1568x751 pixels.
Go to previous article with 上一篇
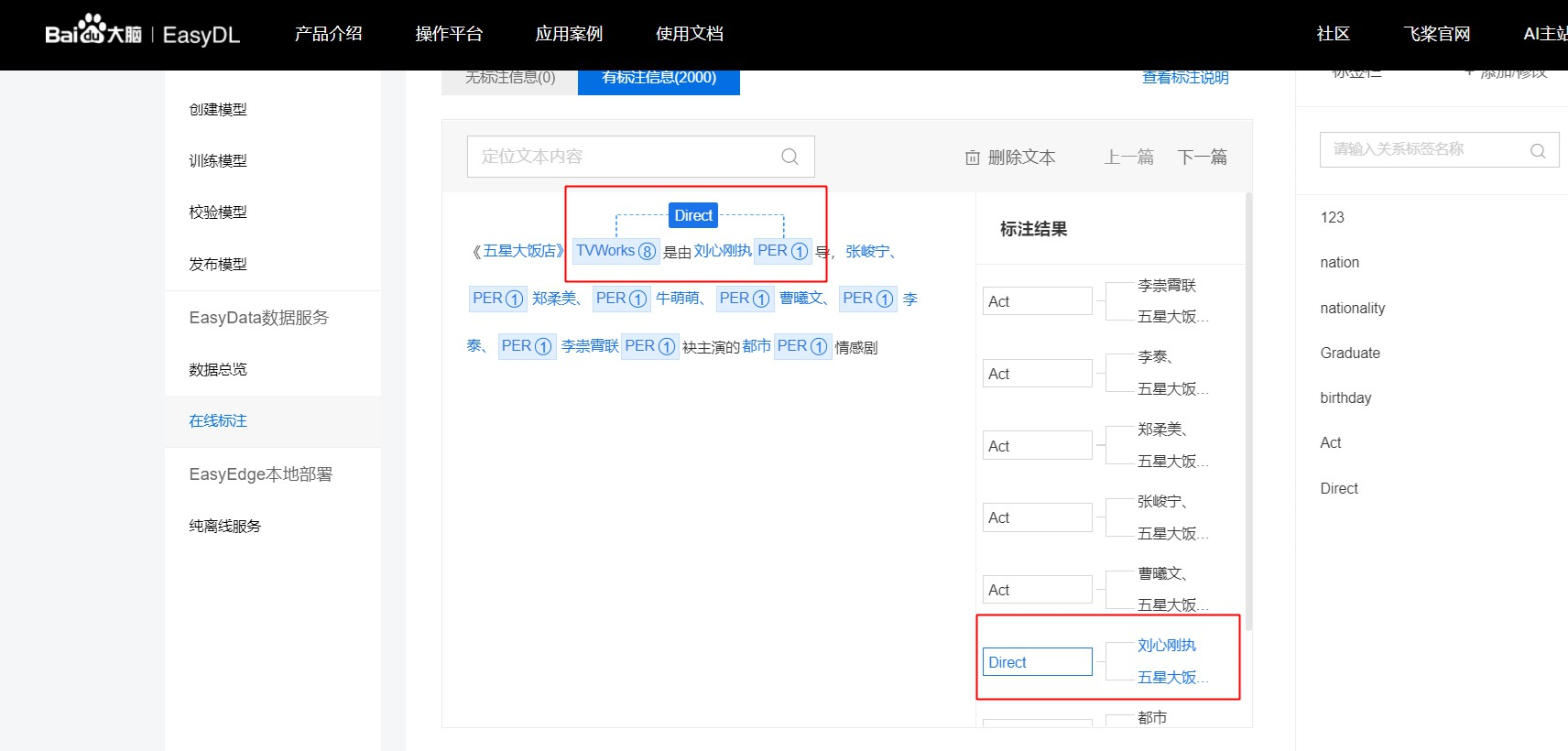(x=1128, y=158)
